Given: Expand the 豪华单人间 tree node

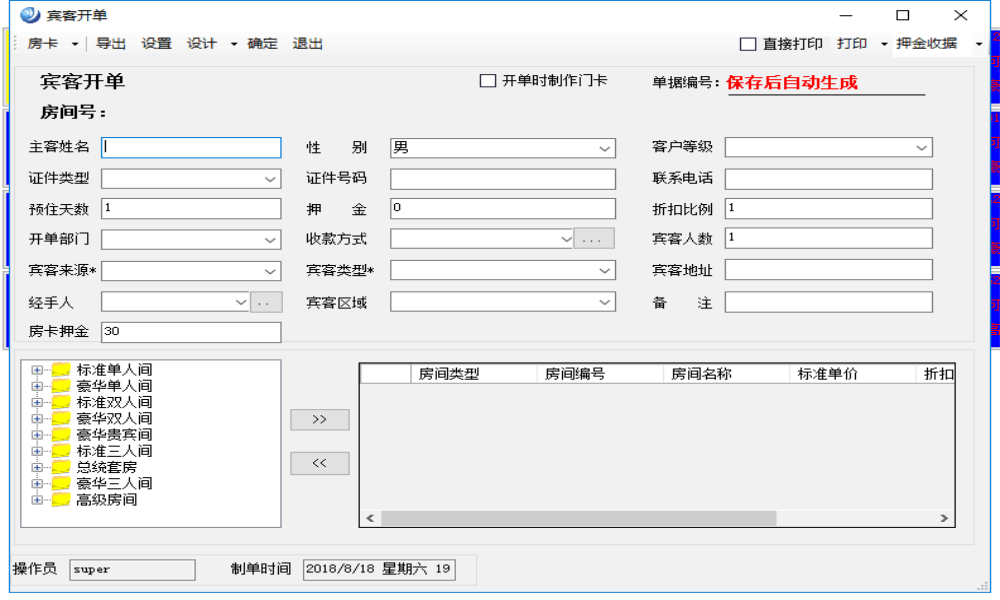Looking at the screenshot, I should click(37, 386).
